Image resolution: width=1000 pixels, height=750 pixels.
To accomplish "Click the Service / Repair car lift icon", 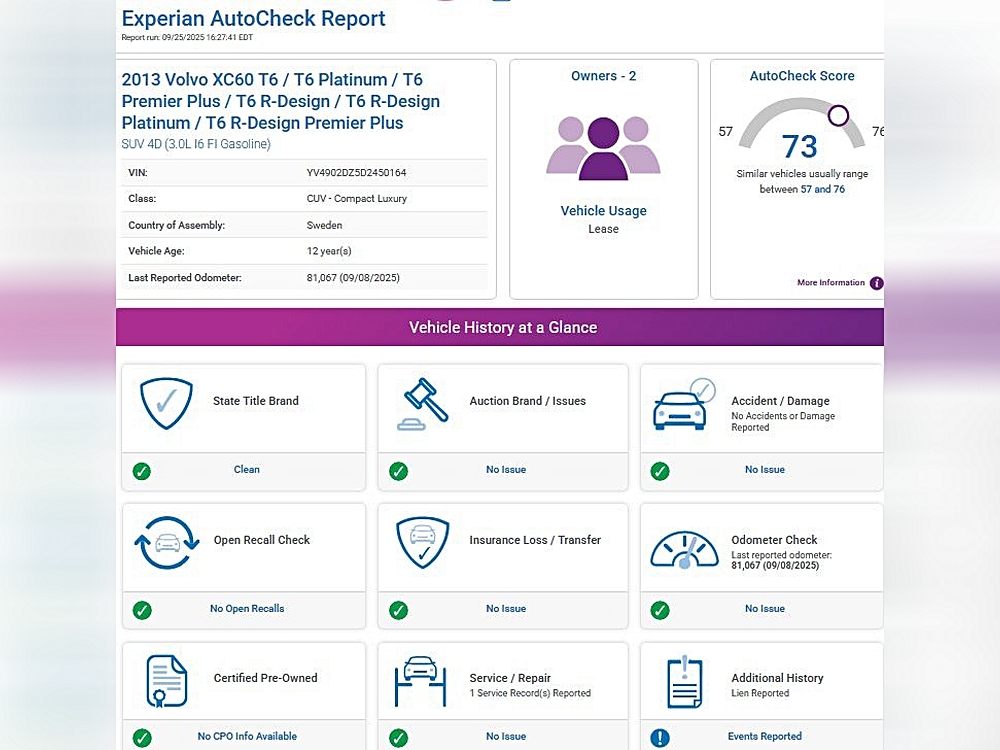I will tap(421, 681).
